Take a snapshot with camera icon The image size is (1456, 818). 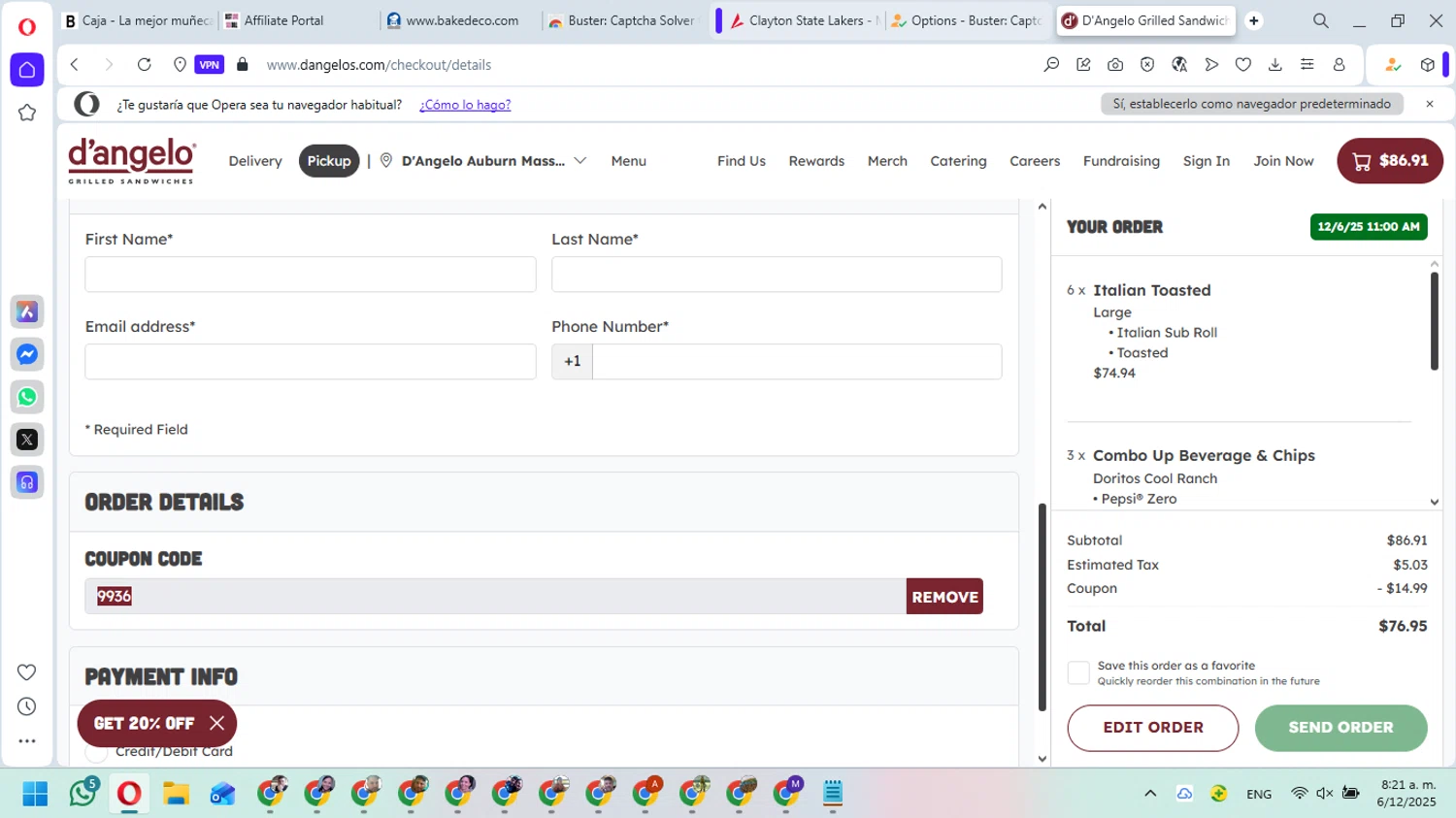(x=1115, y=65)
